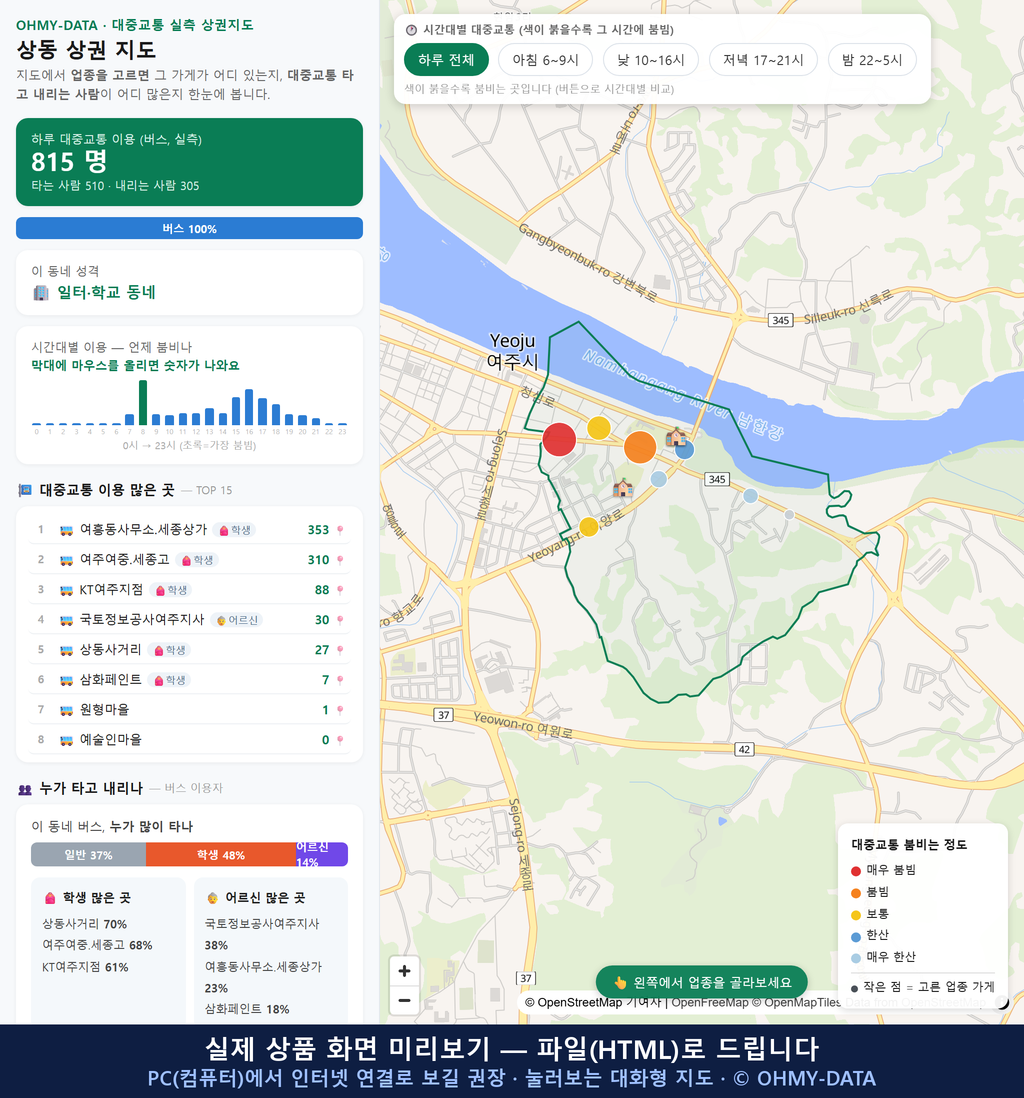Image resolution: width=1024 pixels, height=1098 pixels.
Task: Select the 예술인마을 stop name
Action: click(111, 740)
